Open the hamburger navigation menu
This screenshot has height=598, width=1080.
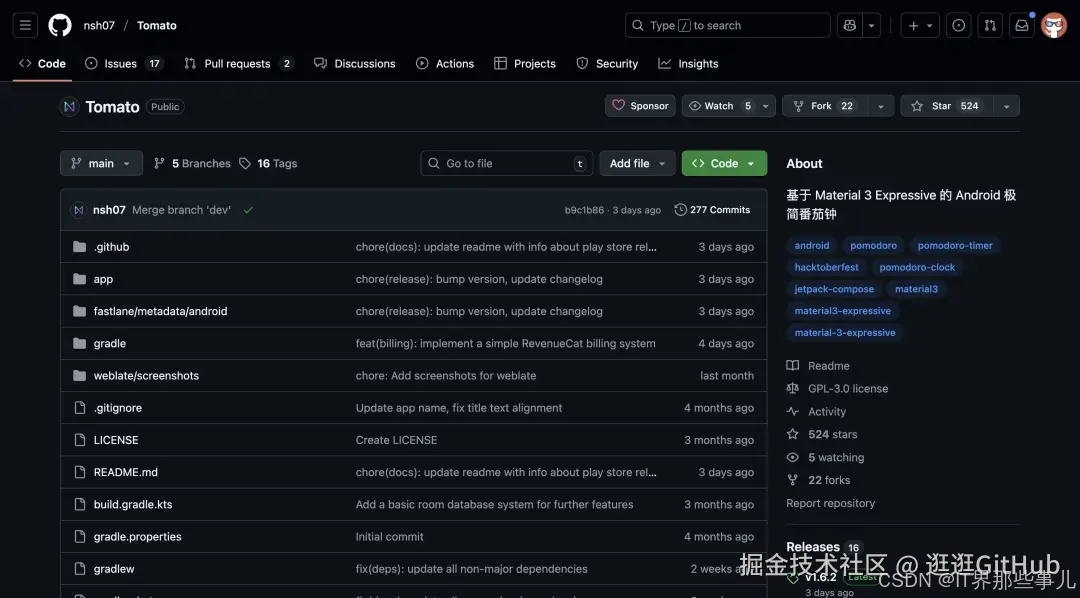(25, 25)
